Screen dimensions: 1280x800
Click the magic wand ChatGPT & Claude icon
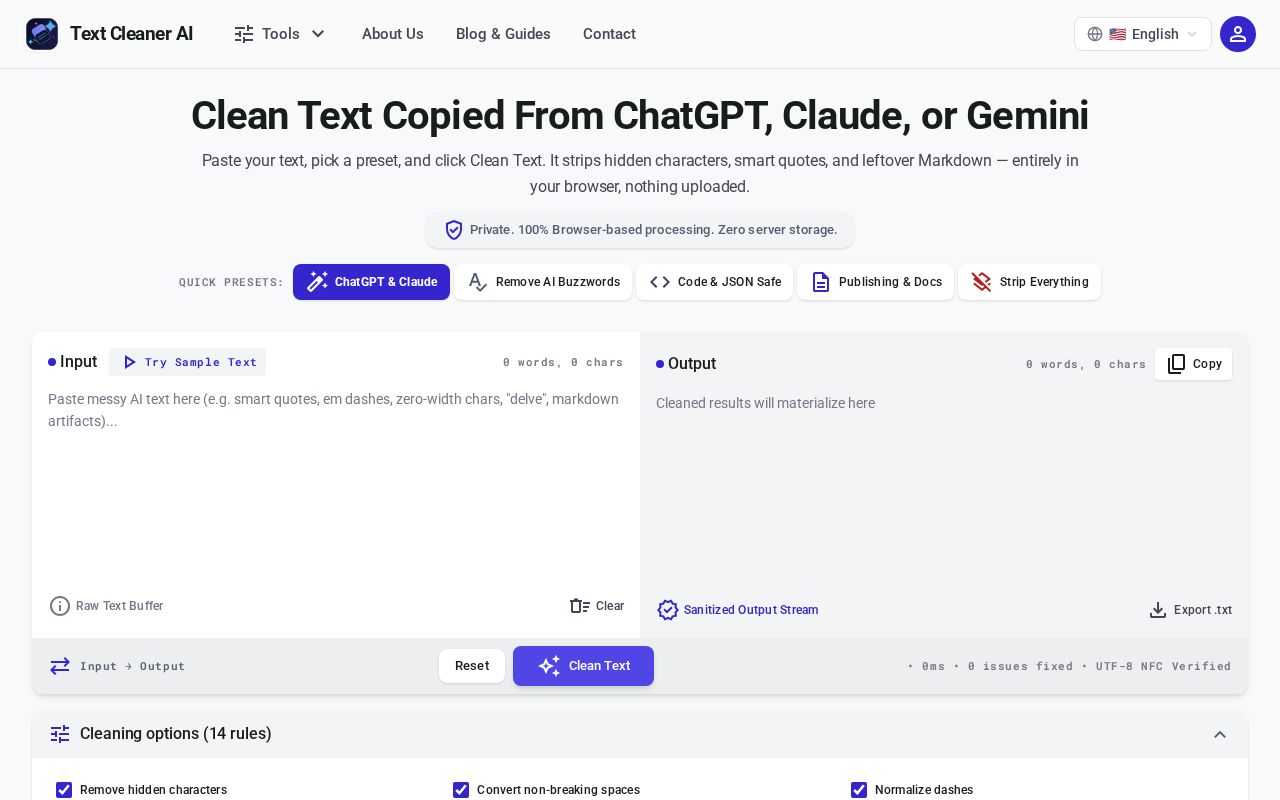click(x=317, y=282)
